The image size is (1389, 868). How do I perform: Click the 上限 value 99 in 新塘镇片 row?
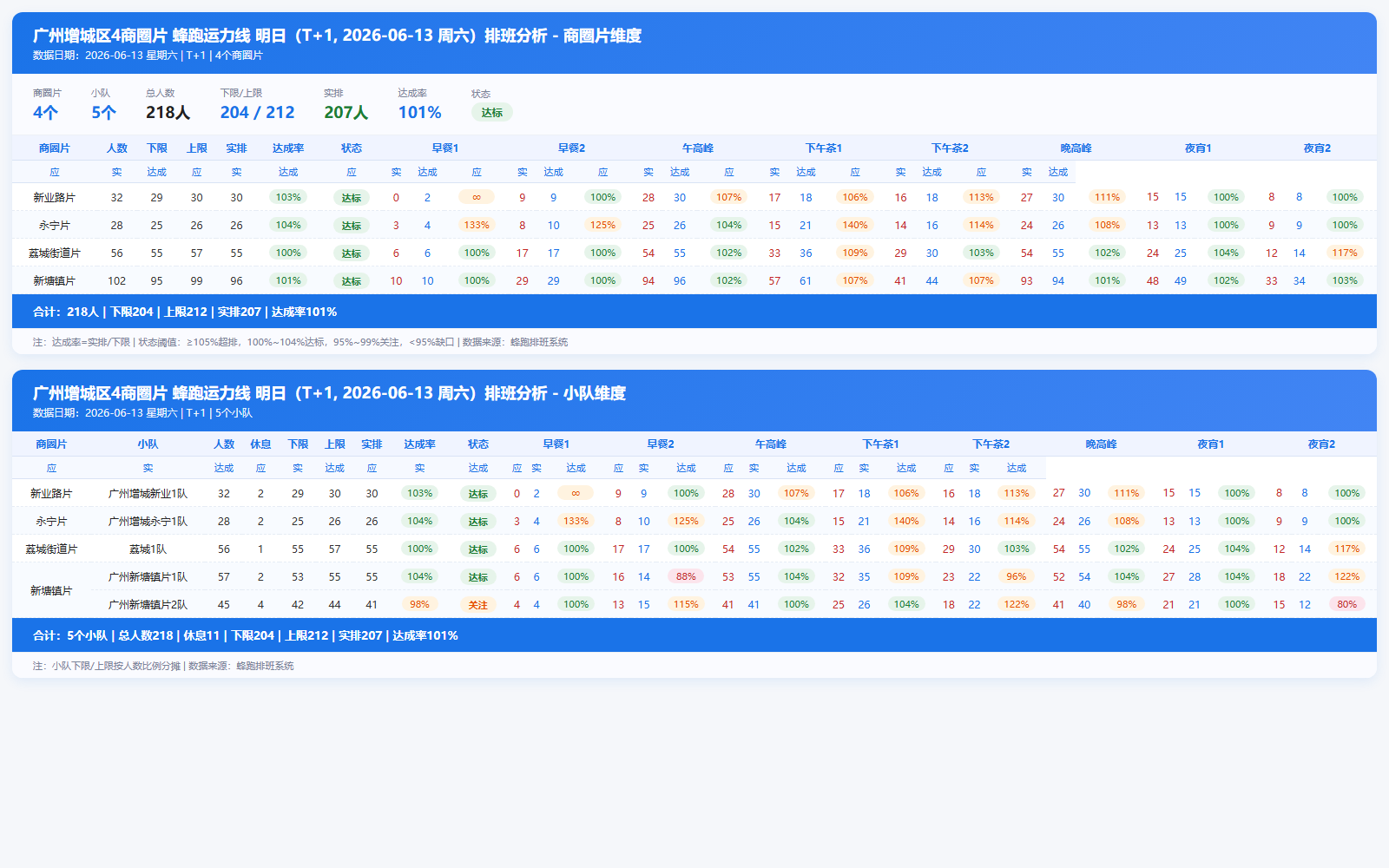pos(197,281)
